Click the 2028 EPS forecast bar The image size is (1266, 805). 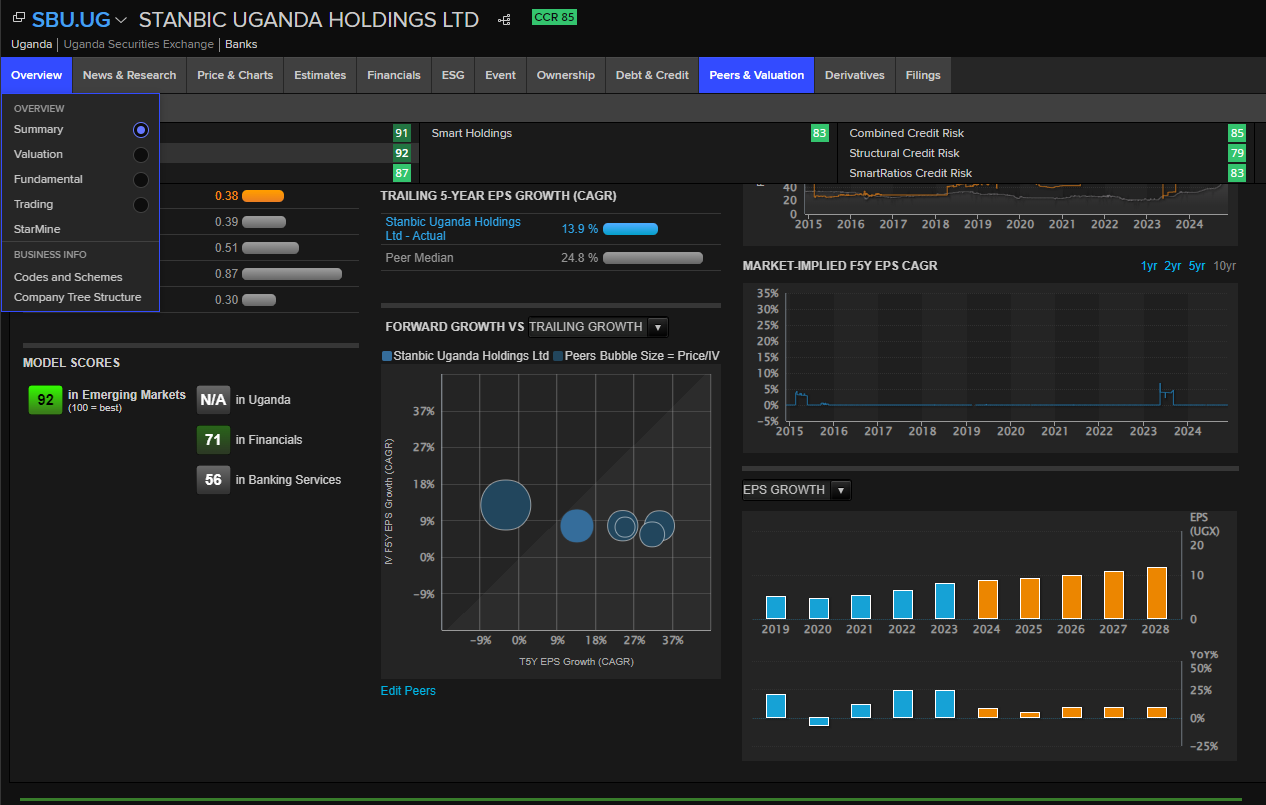click(x=1157, y=593)
